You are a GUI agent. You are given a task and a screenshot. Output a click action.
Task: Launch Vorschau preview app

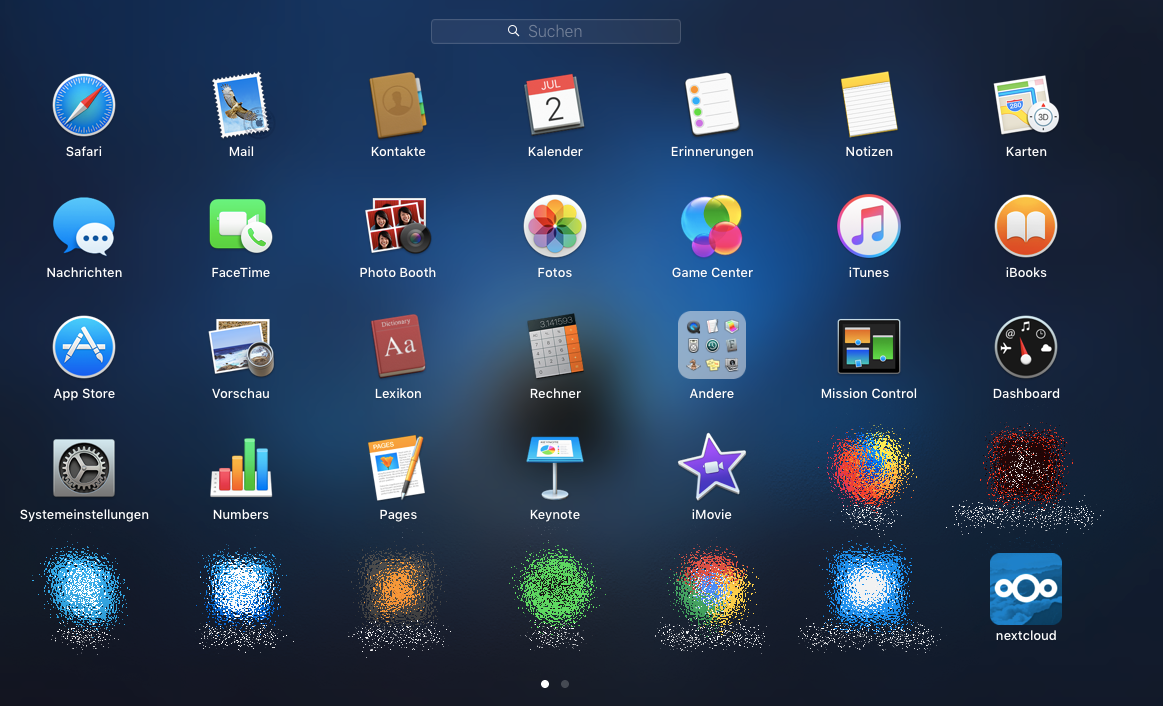tap(241, 347)
